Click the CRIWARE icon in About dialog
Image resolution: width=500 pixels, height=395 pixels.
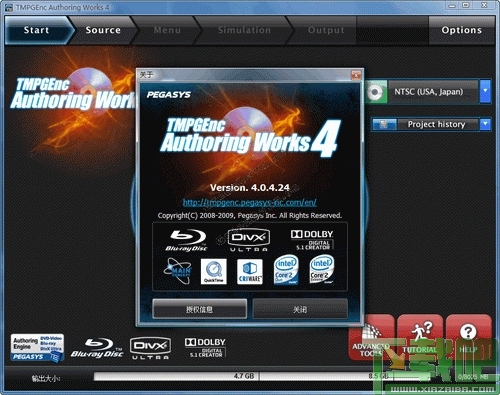point(250,271)
